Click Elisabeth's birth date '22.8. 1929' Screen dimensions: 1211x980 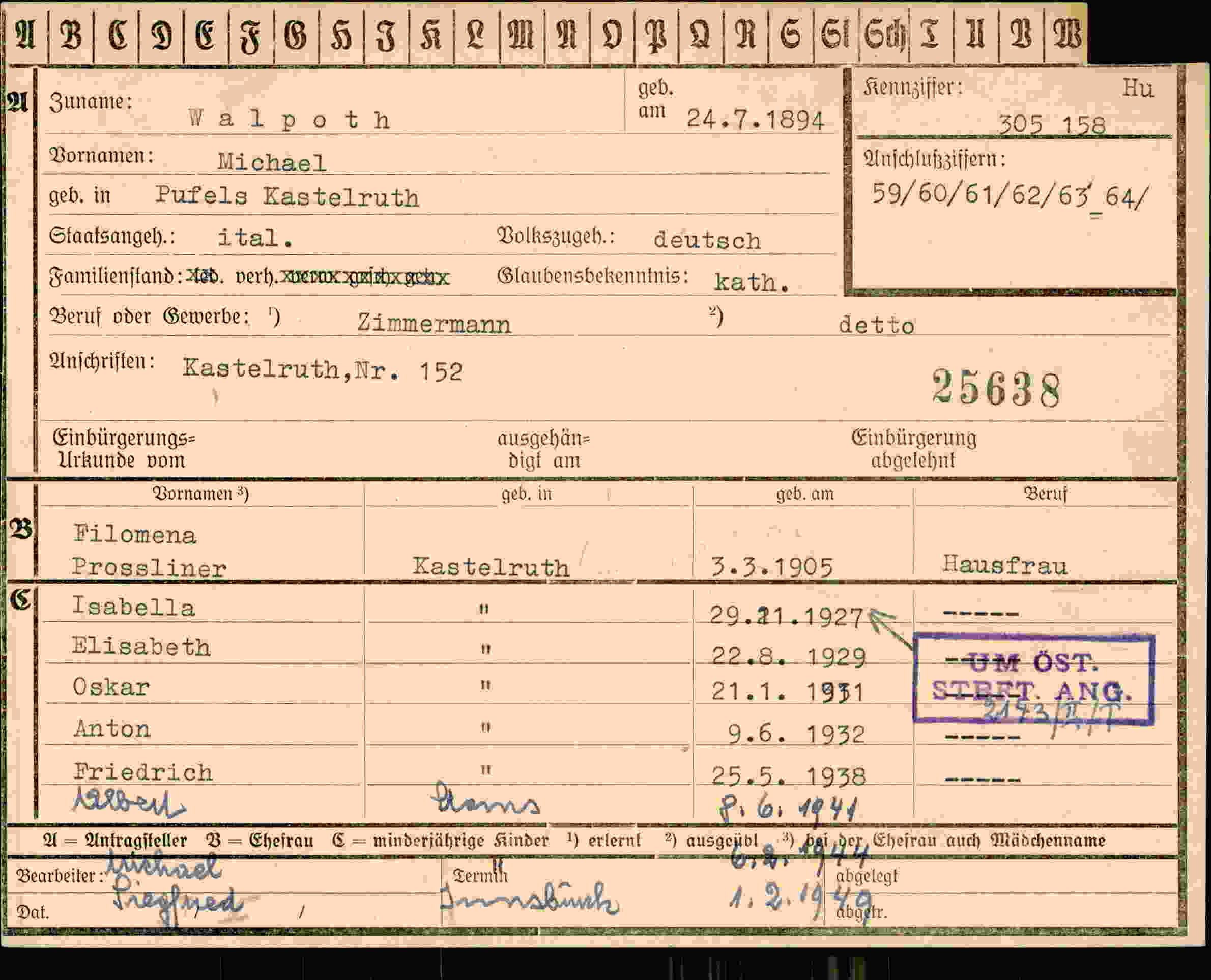pyautogui.click(x=789, y=656)
